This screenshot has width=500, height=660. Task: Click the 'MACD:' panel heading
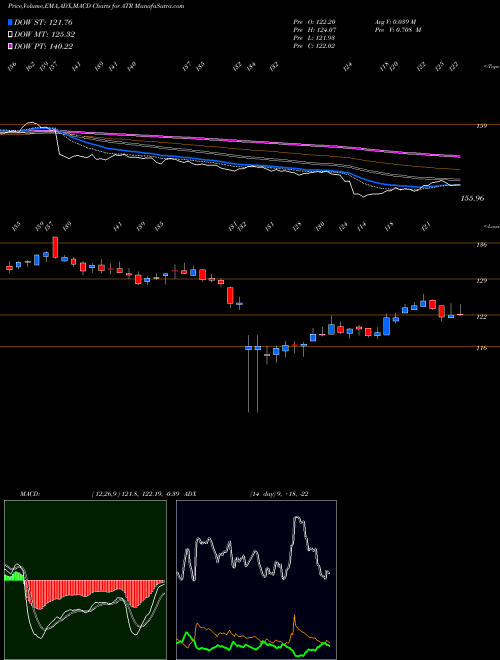point(29,494)
